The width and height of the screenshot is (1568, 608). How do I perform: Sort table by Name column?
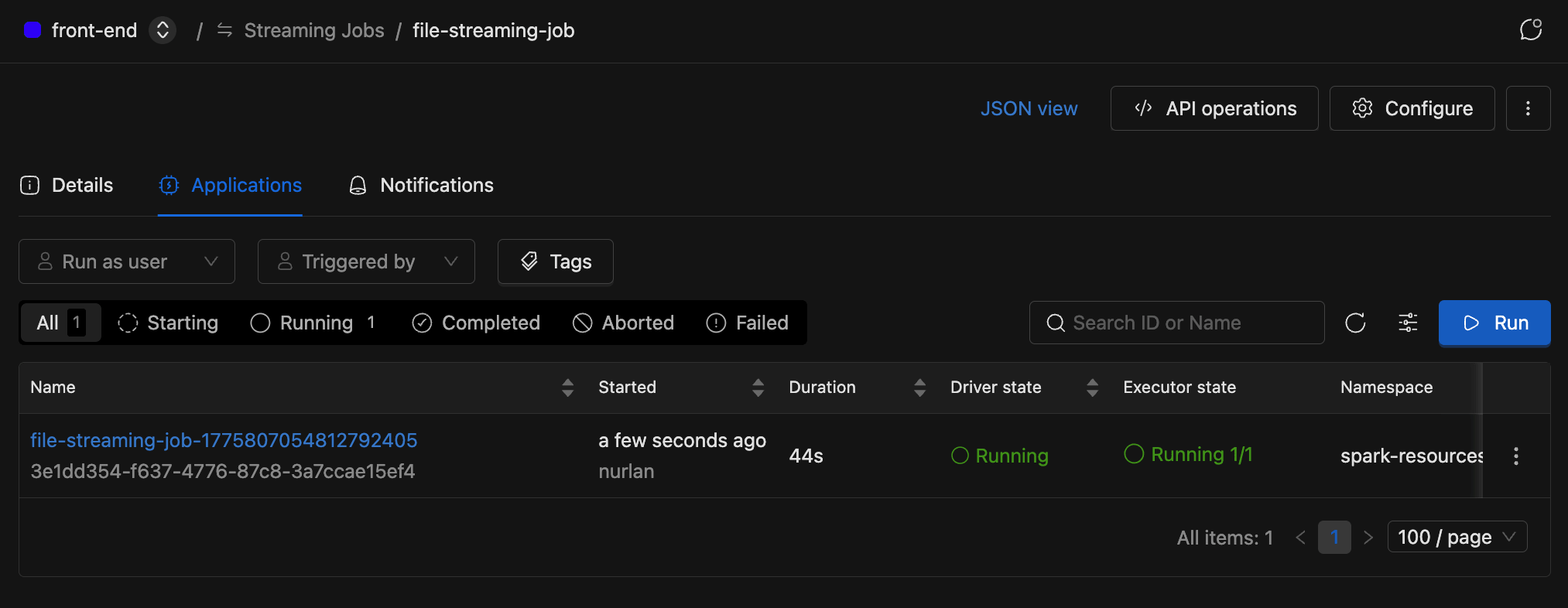point(567,388)
